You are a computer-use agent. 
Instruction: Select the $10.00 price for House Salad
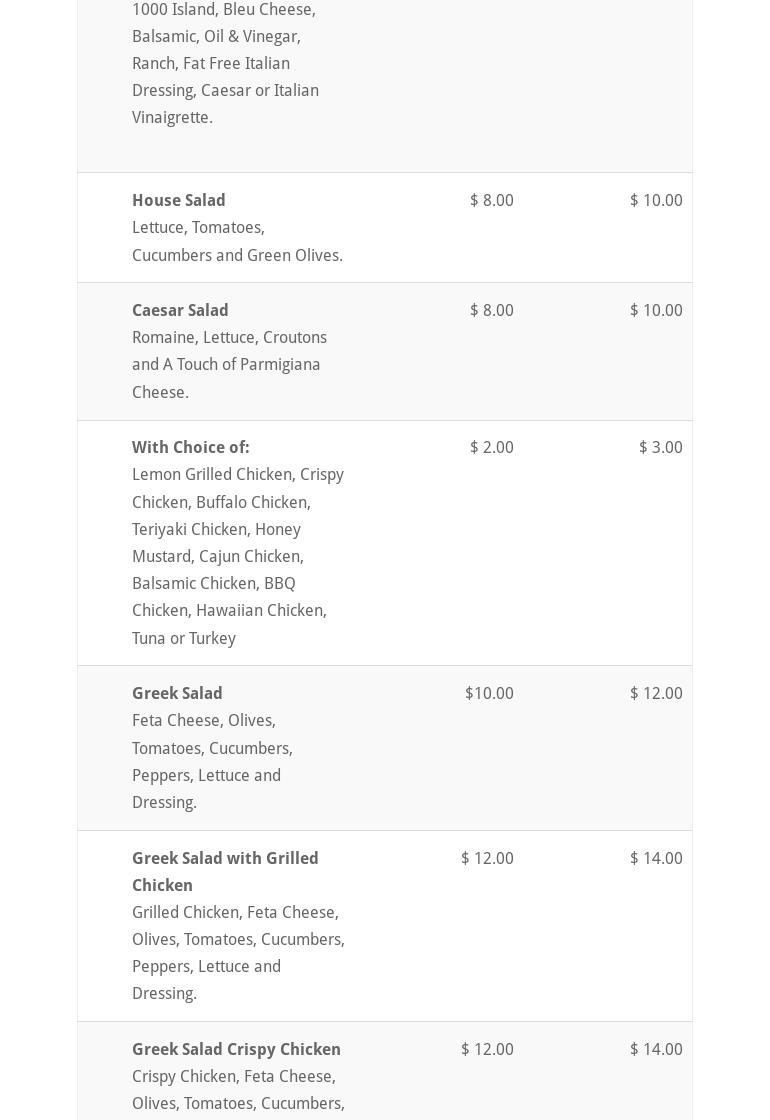pyautogui.click(x=656, y=200)
